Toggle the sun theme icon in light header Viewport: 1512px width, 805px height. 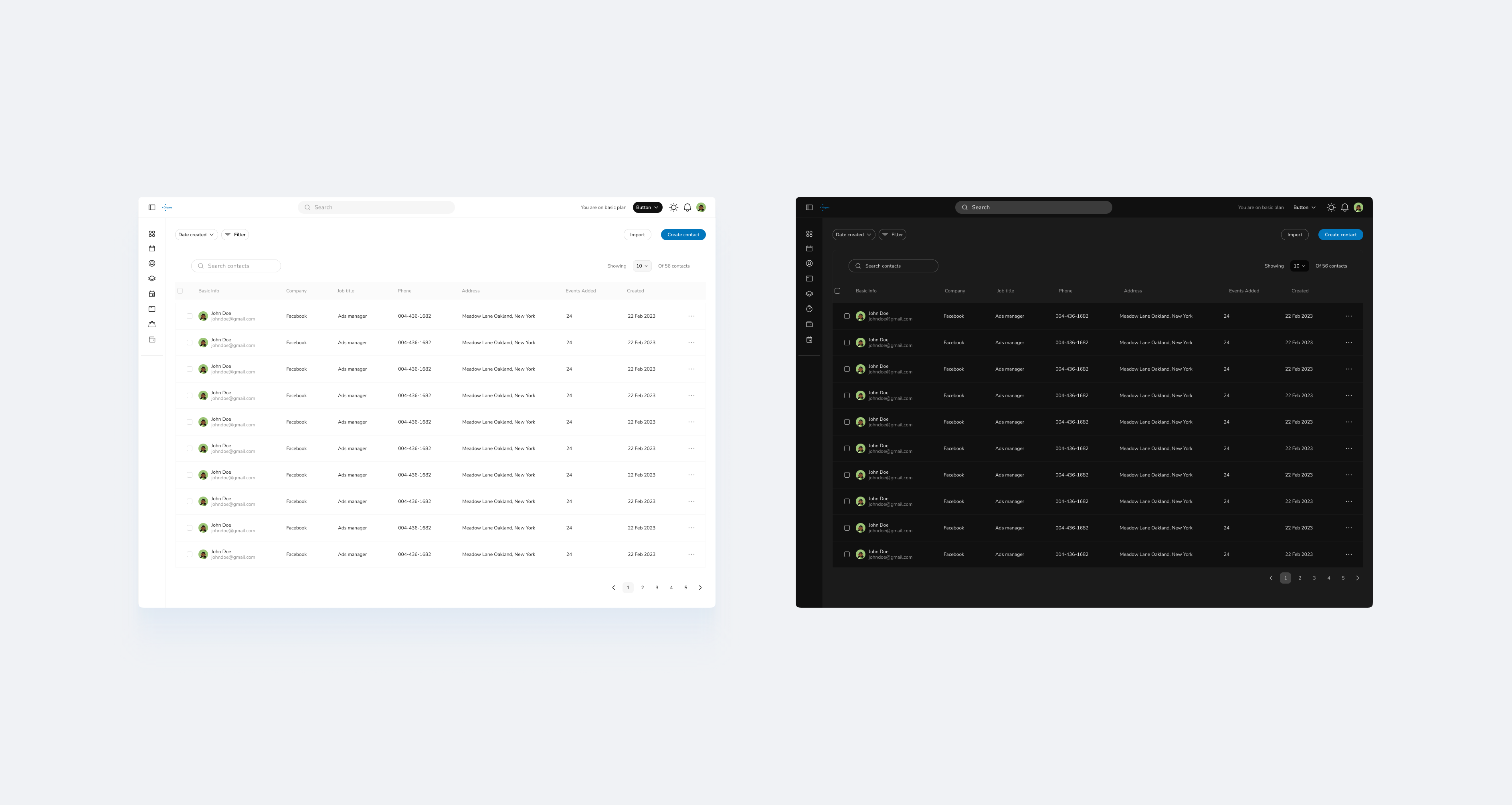(674, 207)
